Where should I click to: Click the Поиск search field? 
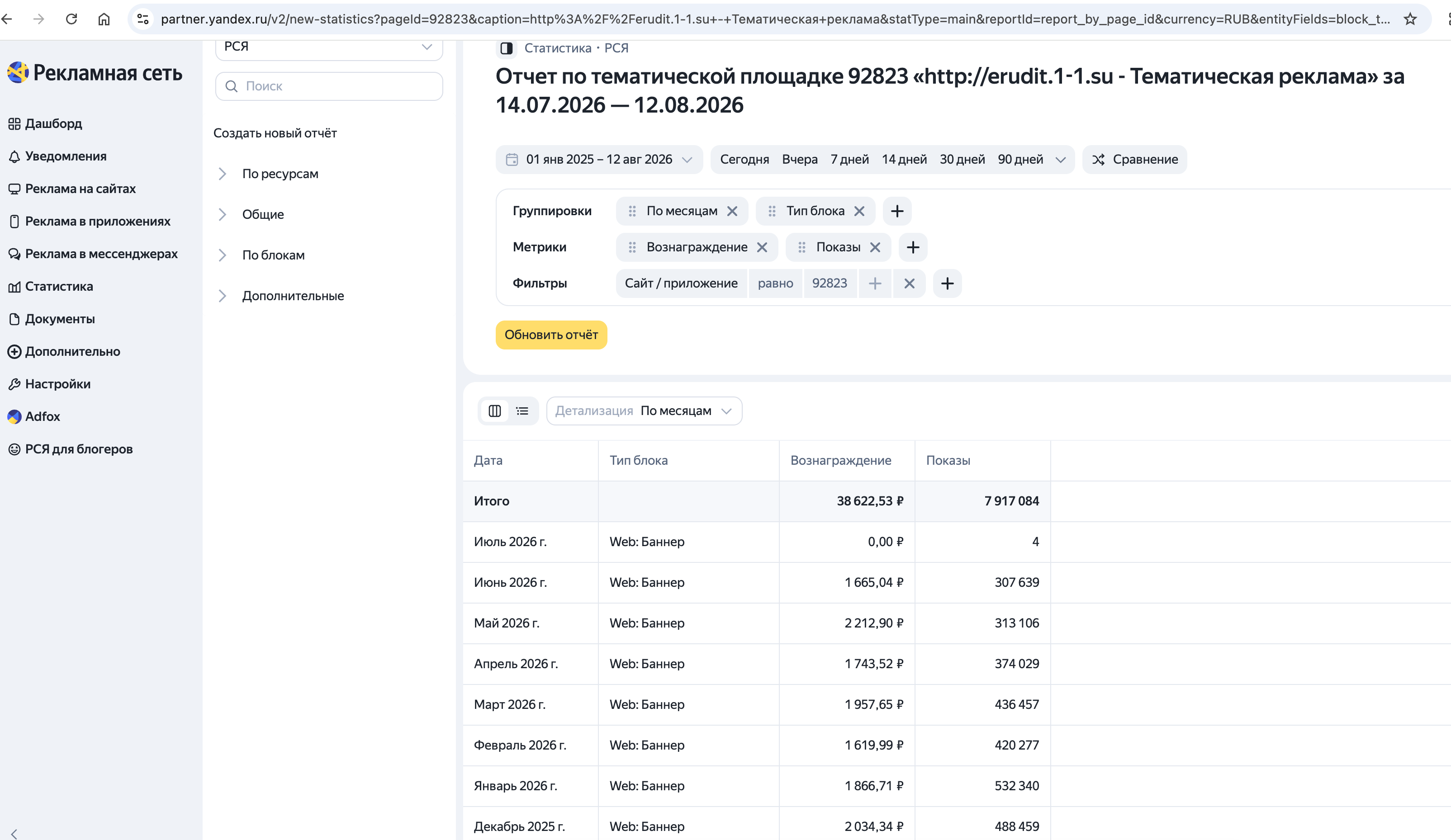pos(329,86)
